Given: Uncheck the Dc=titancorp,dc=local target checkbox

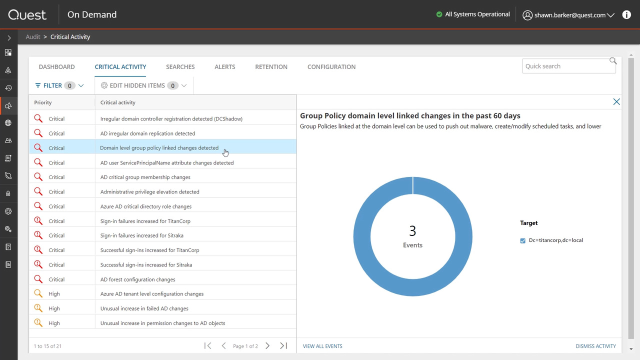Looking at the screenshot, I should [522, 240].
